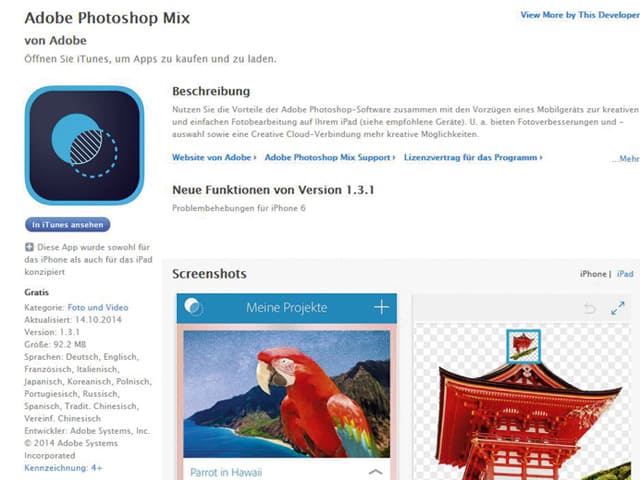Open Lizenzvertrag für das Programm link
The width and height of the screenshot is (640, 480).
(x=473, y=158)
